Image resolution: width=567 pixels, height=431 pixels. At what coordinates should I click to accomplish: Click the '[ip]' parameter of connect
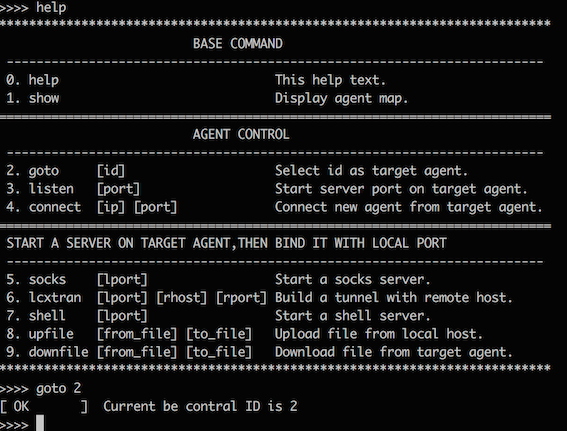pos(111,207)
